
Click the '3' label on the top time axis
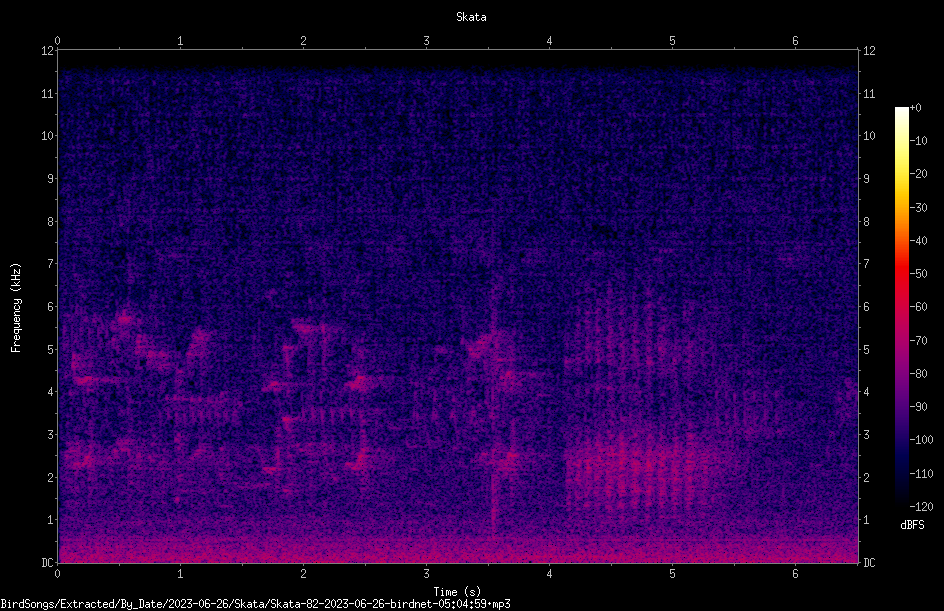coord(426,41)
